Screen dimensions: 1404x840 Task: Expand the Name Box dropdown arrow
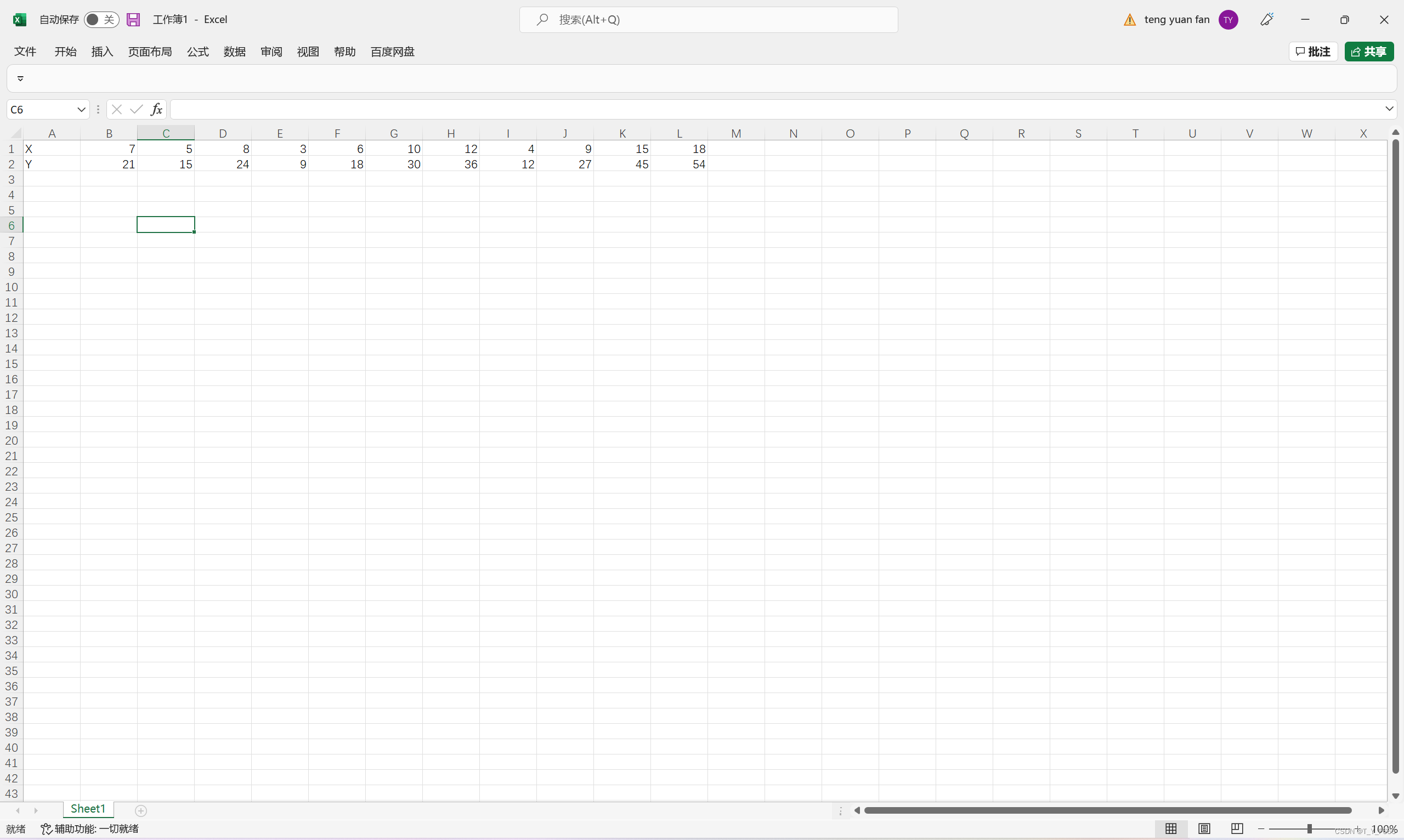point(81,109)
